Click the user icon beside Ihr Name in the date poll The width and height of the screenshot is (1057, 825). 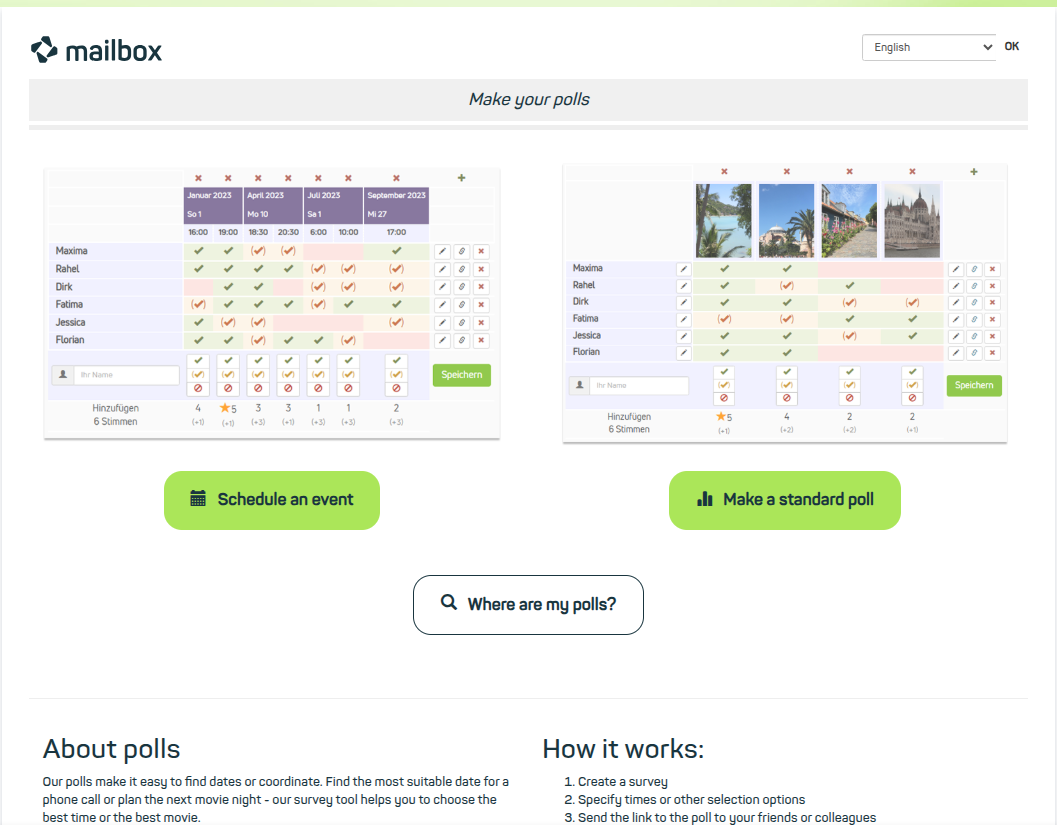(62, 375)
